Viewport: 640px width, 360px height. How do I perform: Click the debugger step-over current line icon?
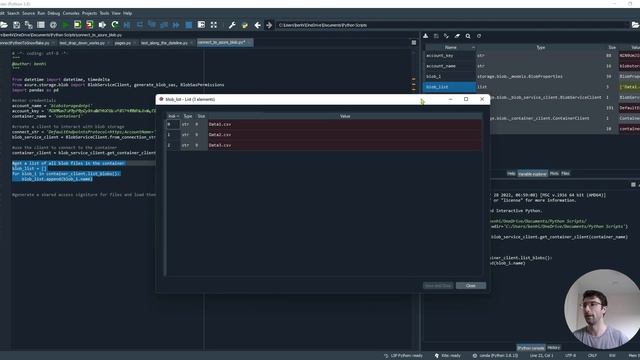coord(140,25)
